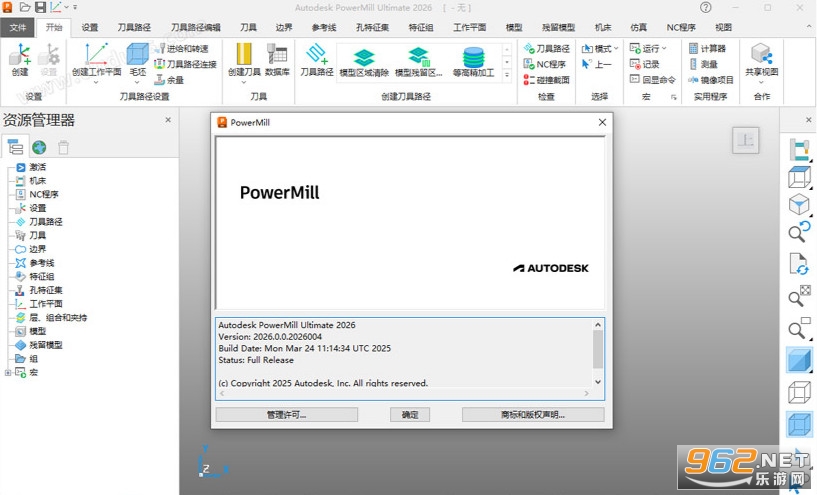
Task: Open 运行 macro dropdown
Action: 648,48
